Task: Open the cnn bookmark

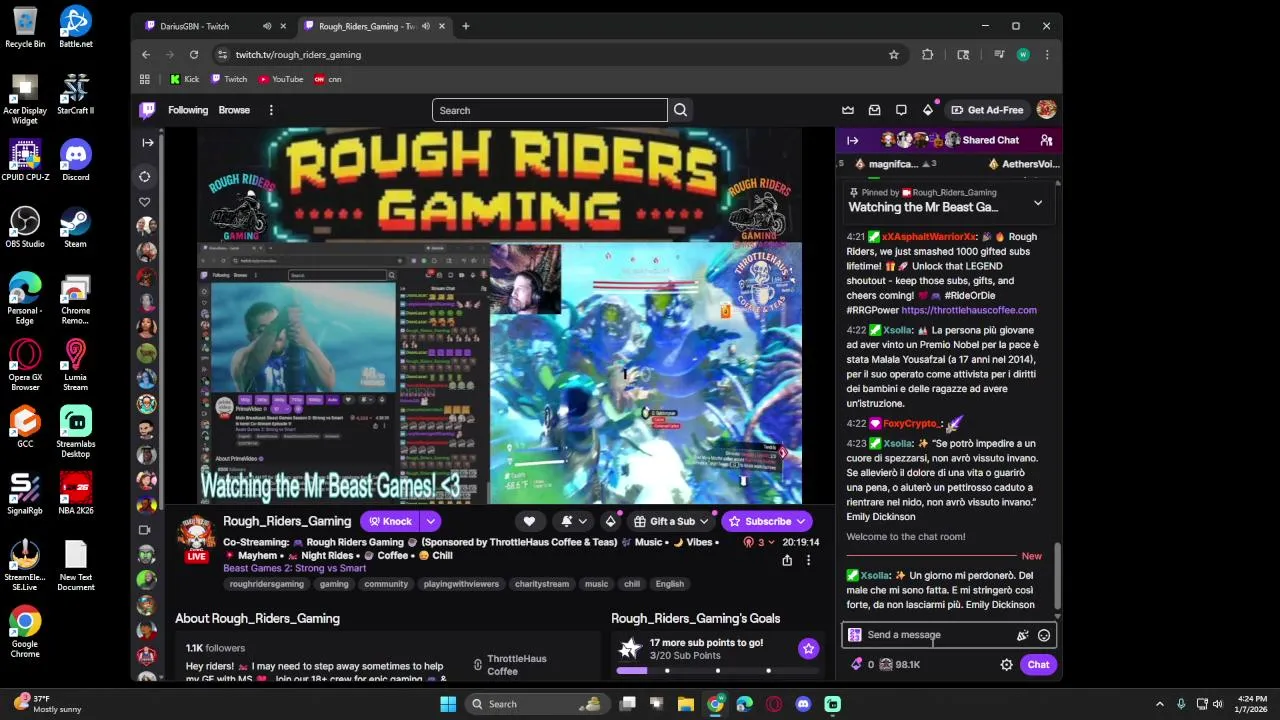Action: click(x=328, y=79)
